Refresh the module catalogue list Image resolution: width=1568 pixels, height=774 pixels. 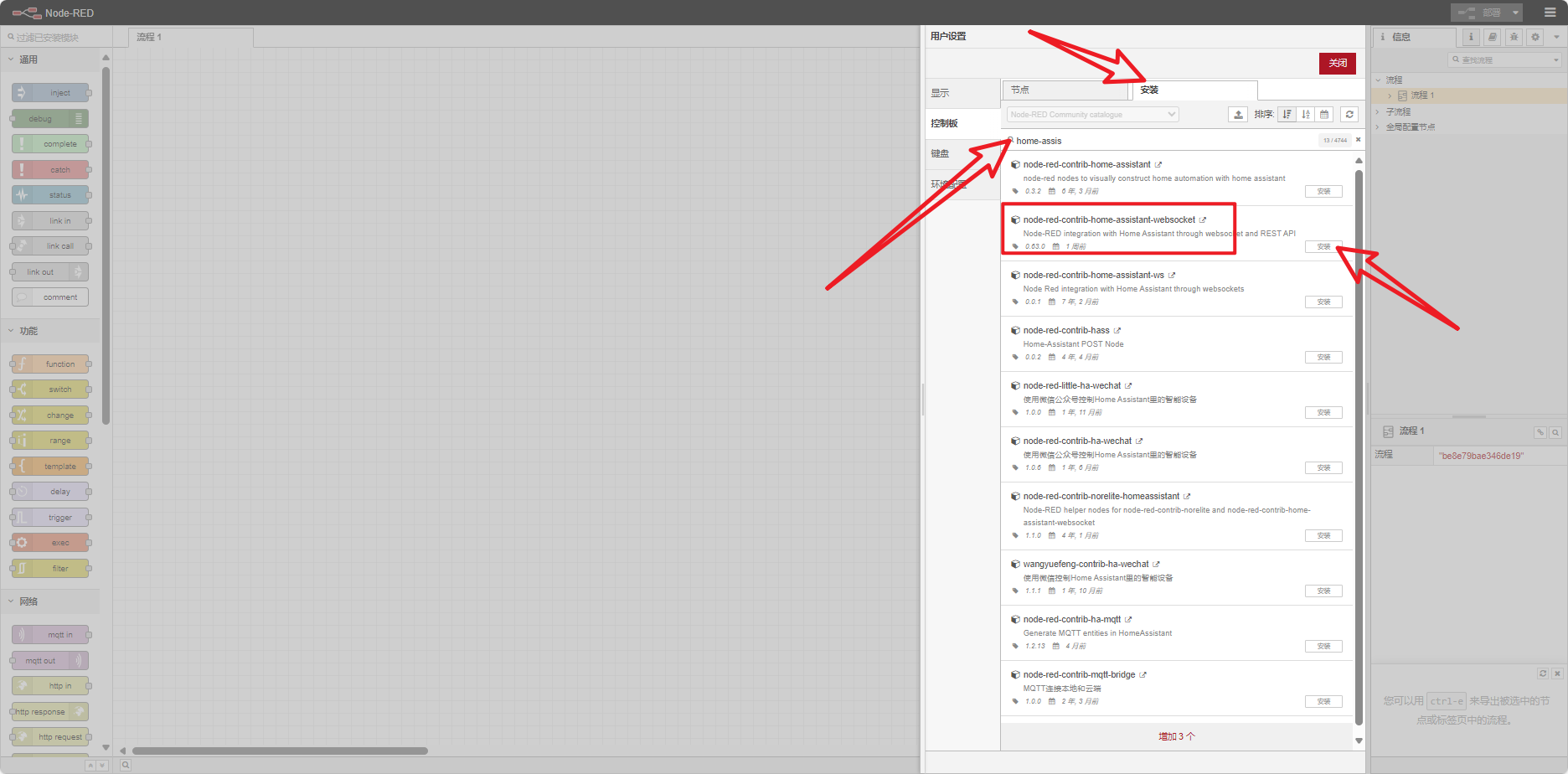click(1349, 115)
